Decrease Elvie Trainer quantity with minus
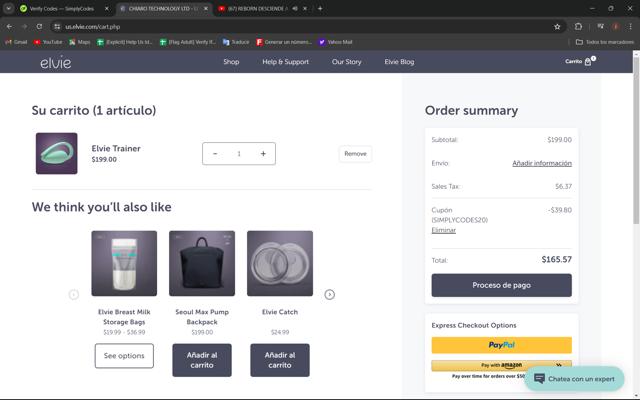This screenshot has height=400, width=640. (215, 153)
